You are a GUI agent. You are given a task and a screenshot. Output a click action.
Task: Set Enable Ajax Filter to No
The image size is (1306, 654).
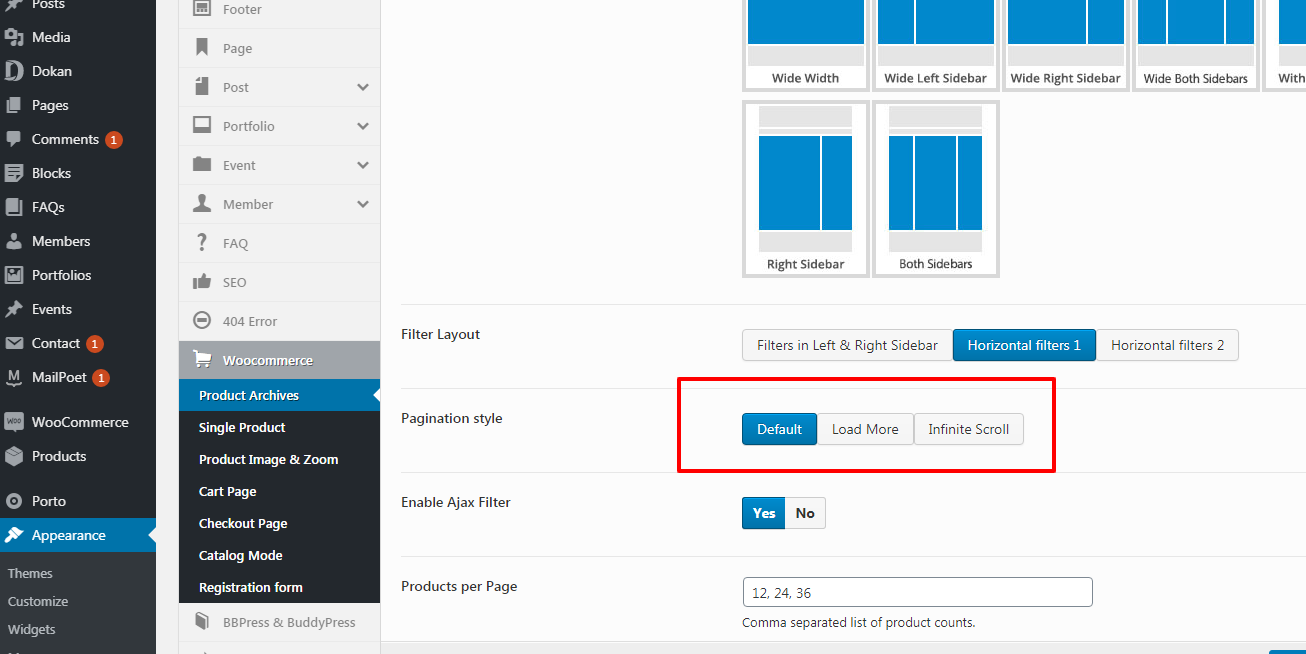(805, 513)
